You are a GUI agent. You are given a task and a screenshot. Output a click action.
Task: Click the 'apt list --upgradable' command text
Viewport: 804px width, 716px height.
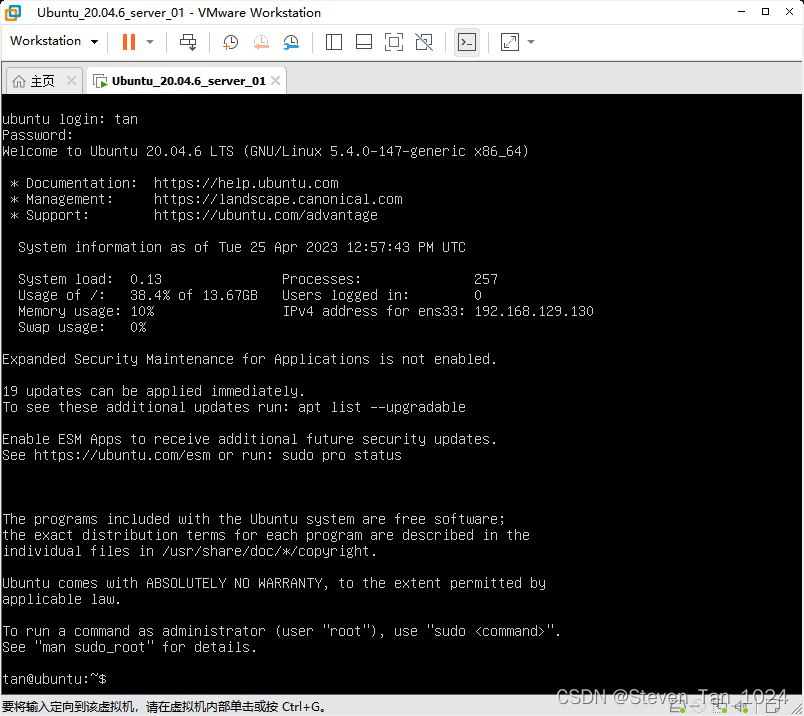[381, 407]
